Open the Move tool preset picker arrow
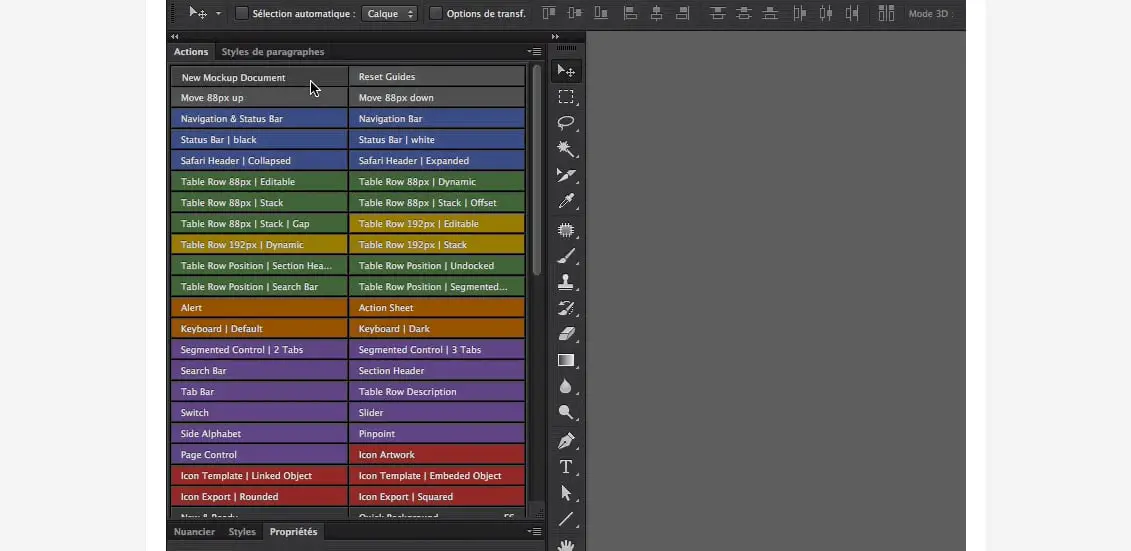1131x551 pixels. coord(219,14)
